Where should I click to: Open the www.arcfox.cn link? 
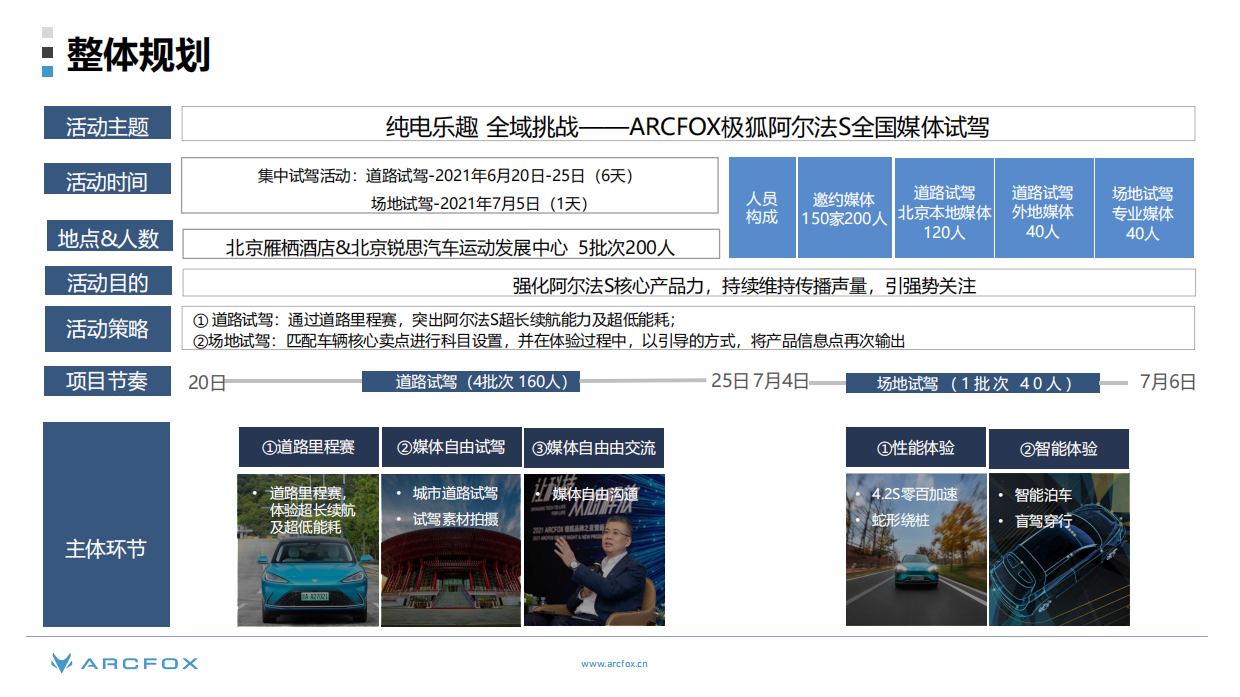click(615, 663)
